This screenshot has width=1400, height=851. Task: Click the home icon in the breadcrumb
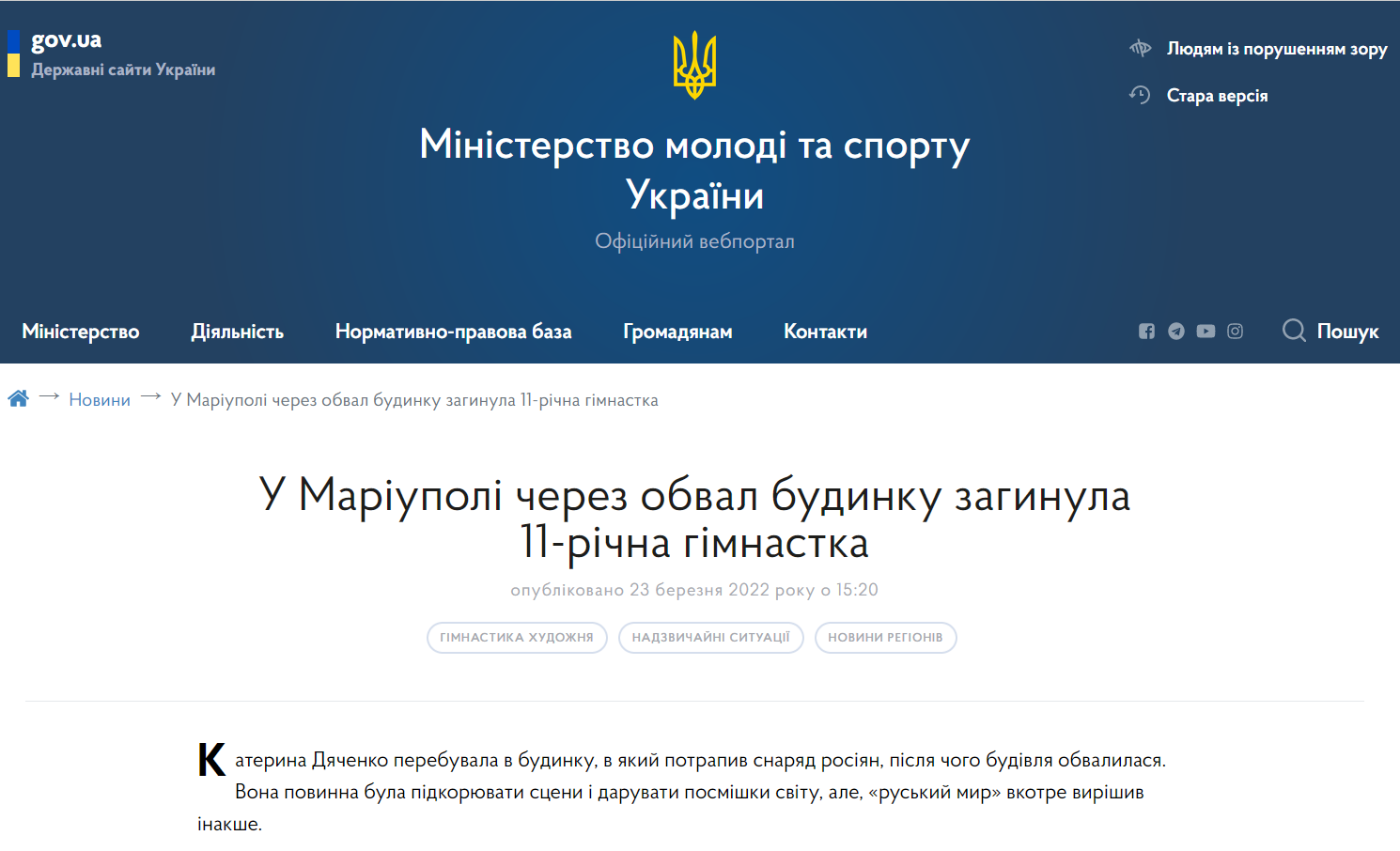tap(18, 397)
